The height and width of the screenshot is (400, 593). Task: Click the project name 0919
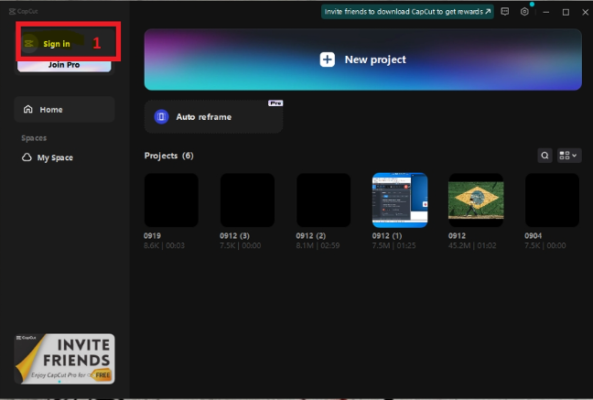point(152,236)
